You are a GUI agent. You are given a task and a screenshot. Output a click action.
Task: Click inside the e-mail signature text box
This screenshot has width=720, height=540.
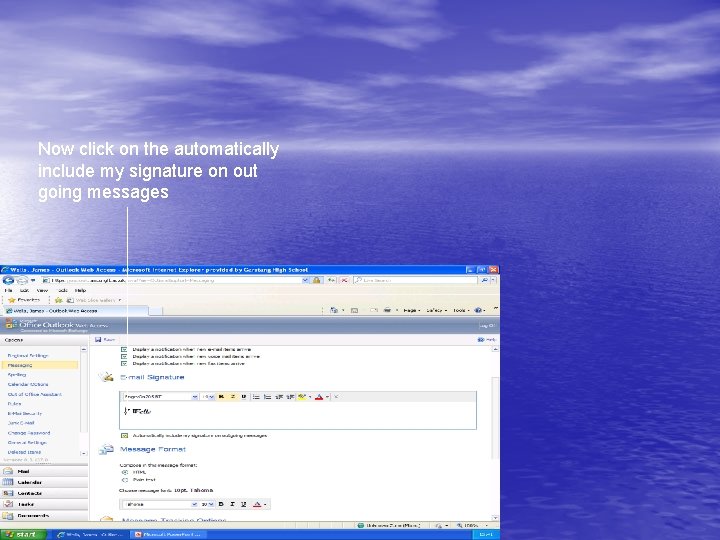click(x=298, y=416)
